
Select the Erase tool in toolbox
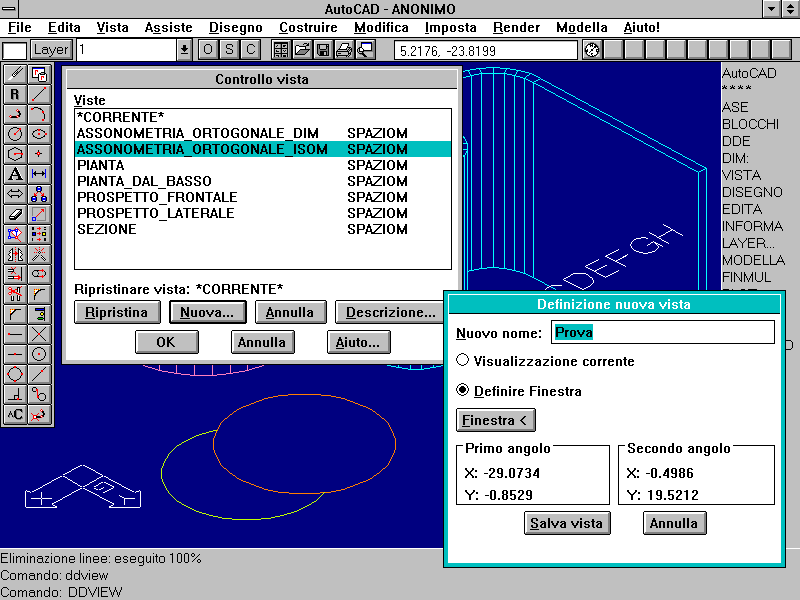15,214
